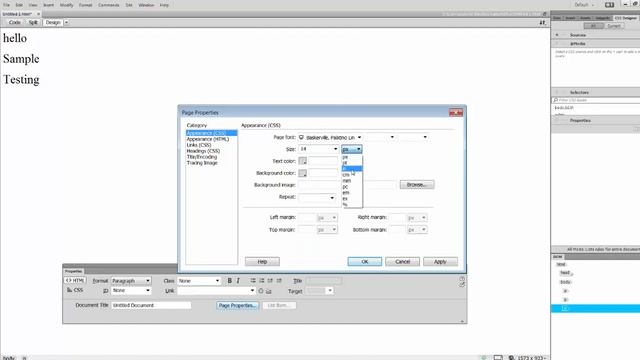The width and height of the screenshot is (640, 360).
Task: Open the Modify menu
Action: (67, 5)
